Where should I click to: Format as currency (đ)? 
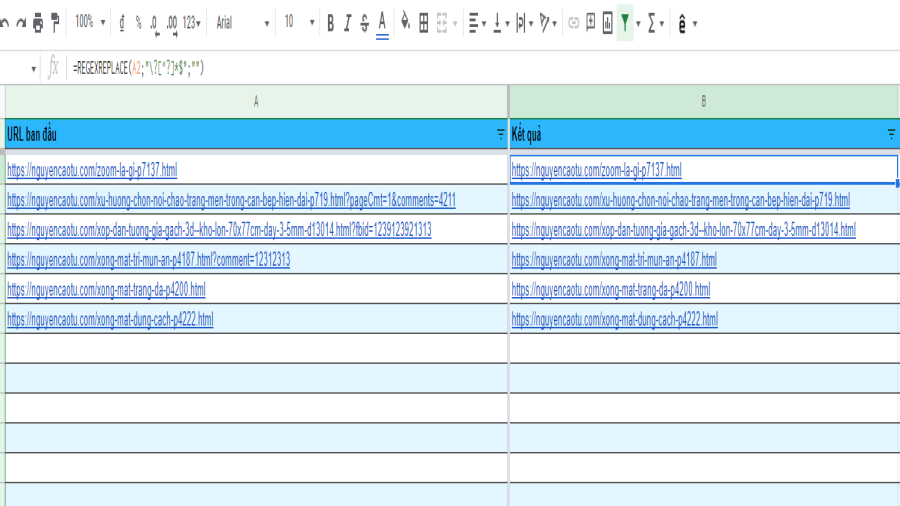click(122, 23)
